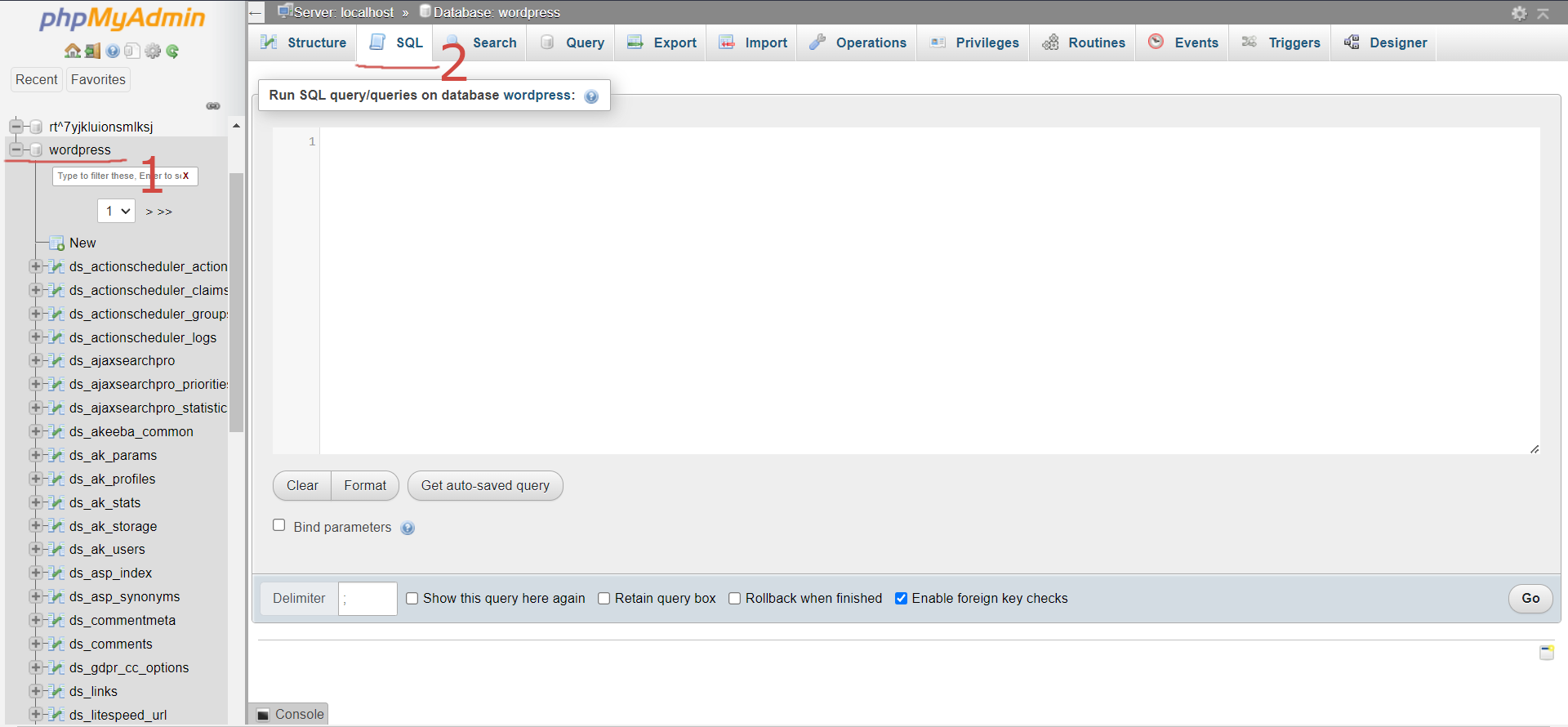Open page settings gear at top right

1519,13
